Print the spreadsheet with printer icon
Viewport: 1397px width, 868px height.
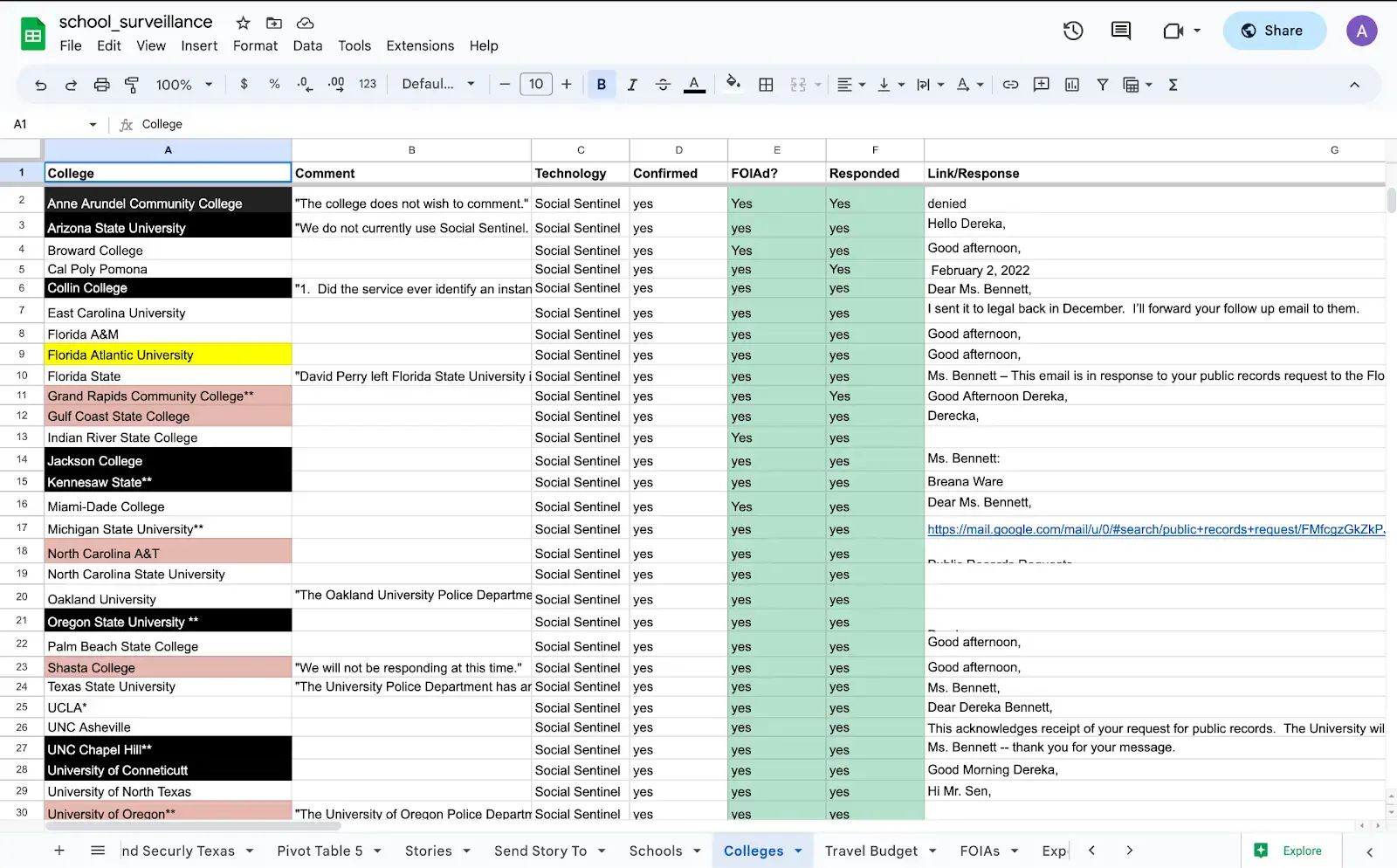point(101,85)
